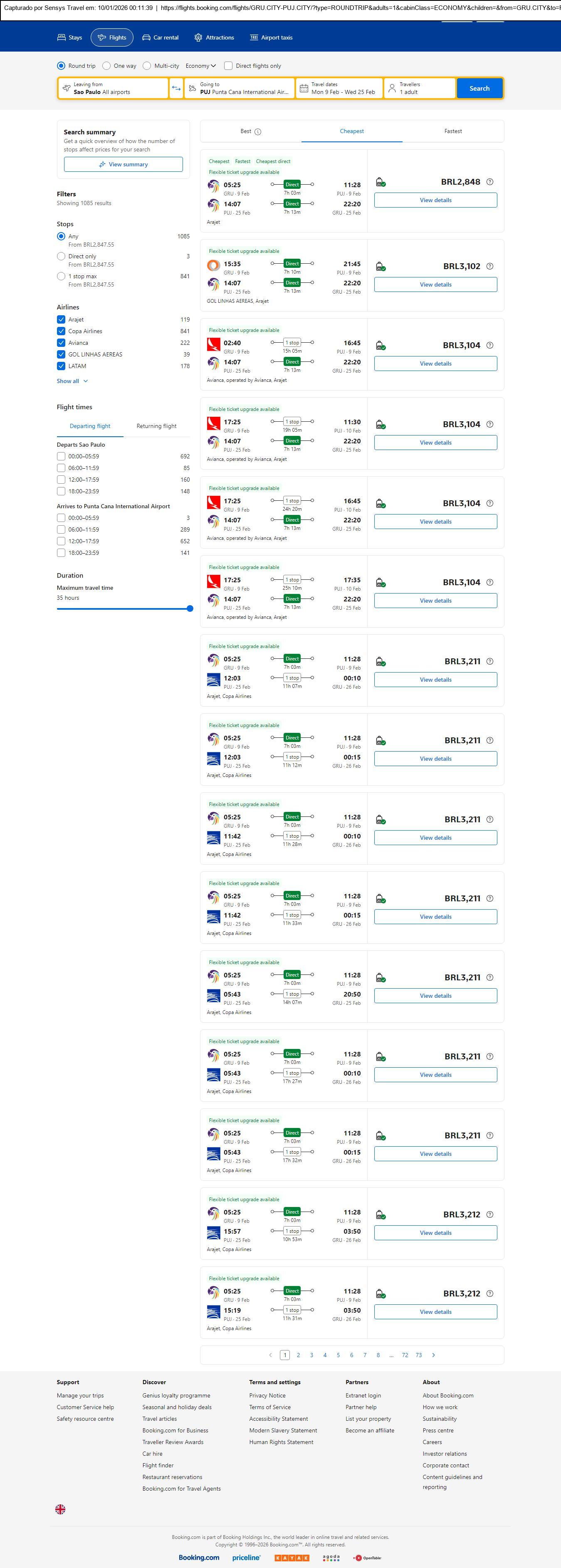Click the swap origin and destination arrows icon
The height and width of the screenshot is (1568, 561).
coord(176,88)
